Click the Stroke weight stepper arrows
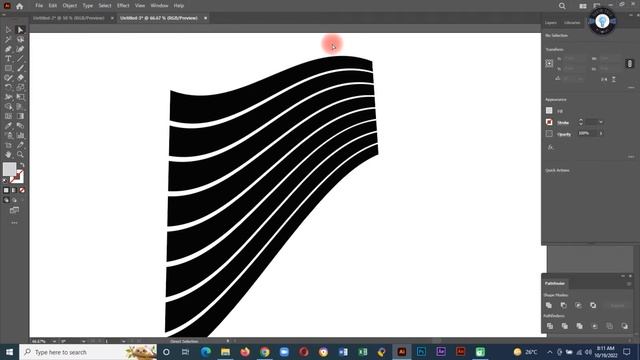This screenshot has height=360, width=640. pos(580,122)
